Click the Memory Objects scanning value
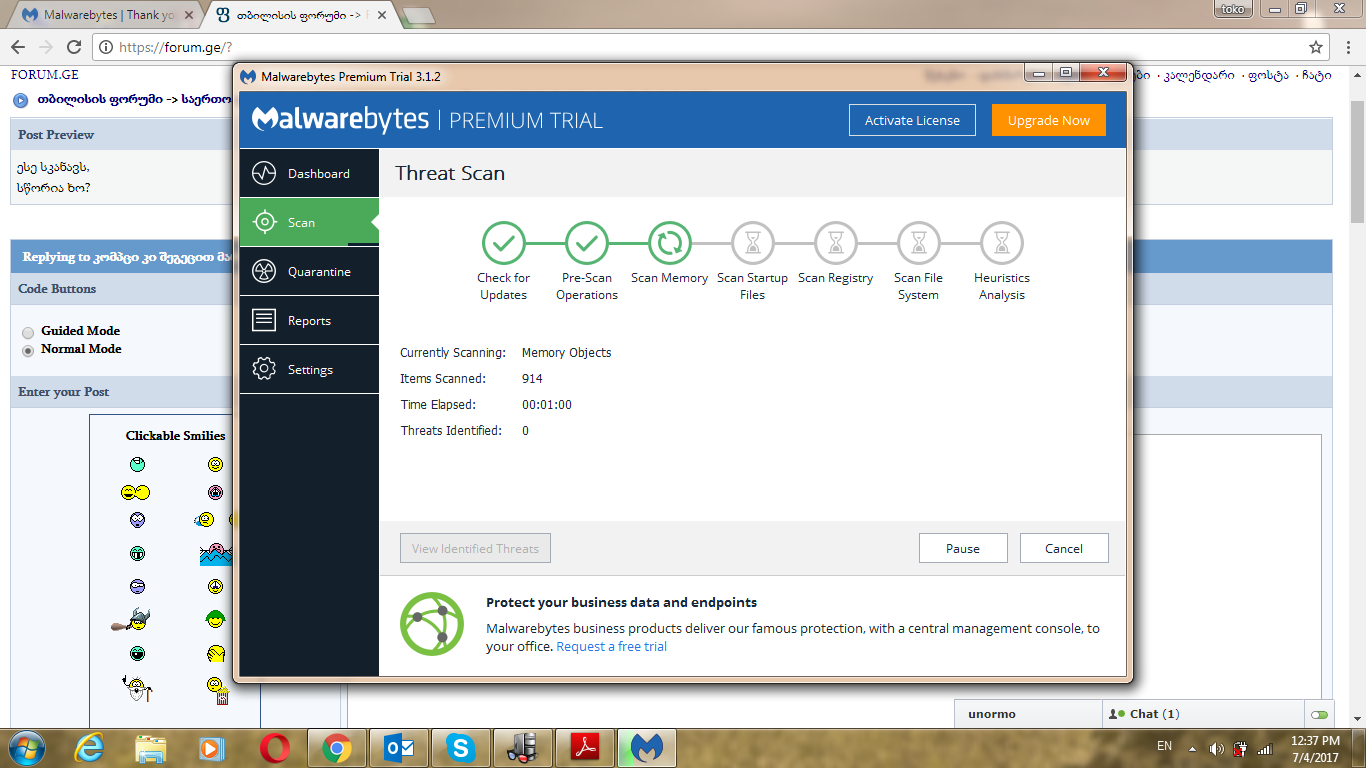 coord(566,353)
